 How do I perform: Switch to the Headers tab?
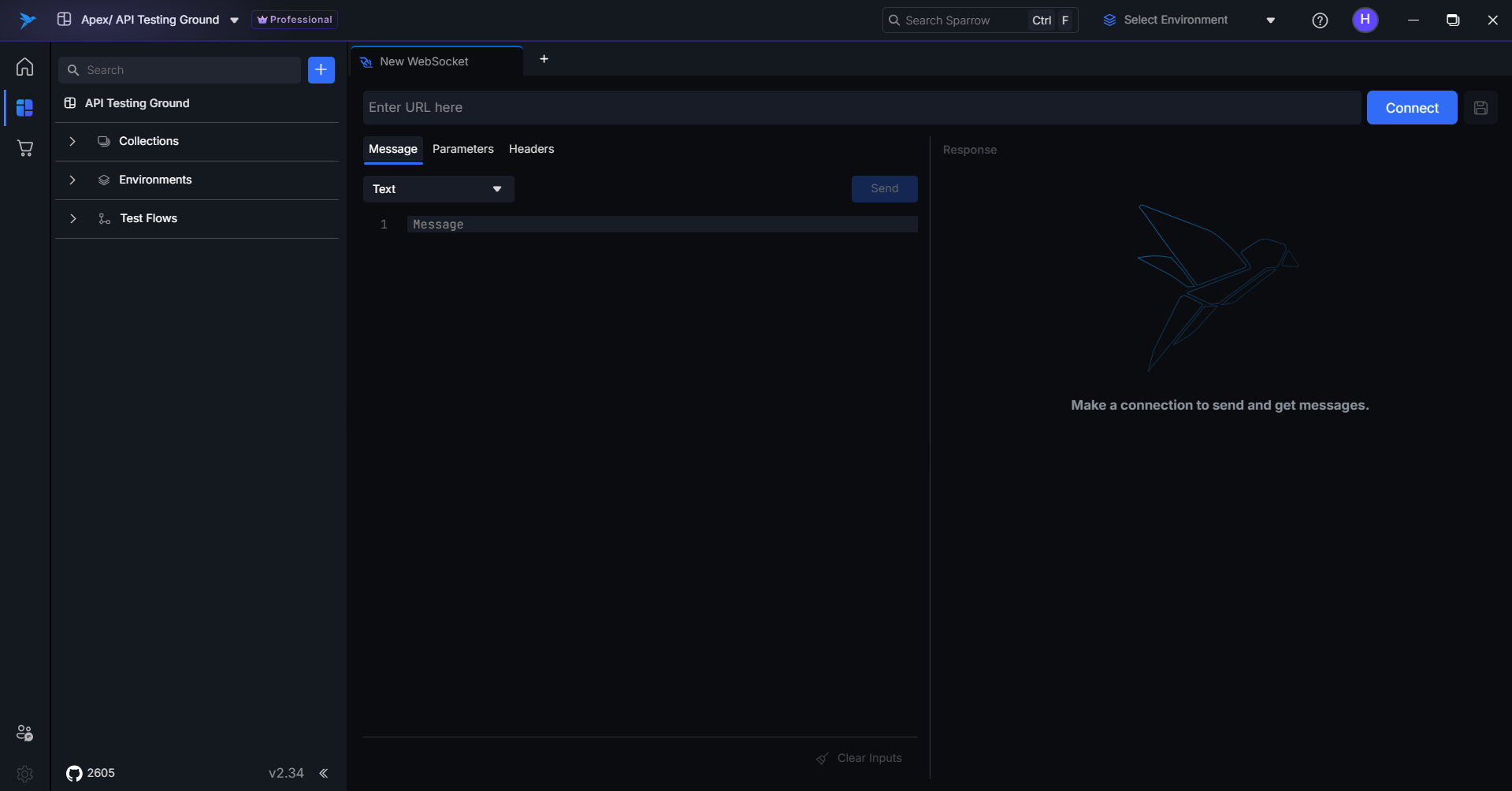coord(531,149)
